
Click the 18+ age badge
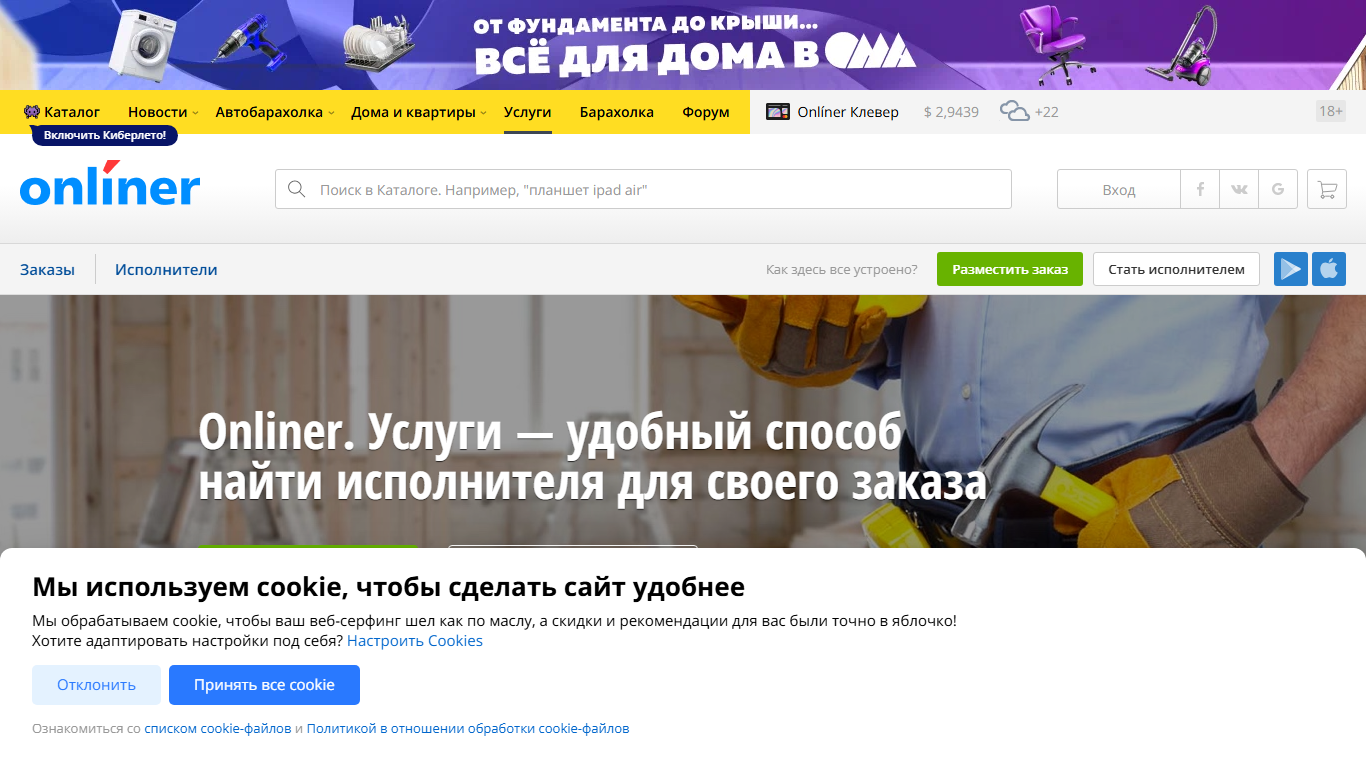tap(1331, 111)
